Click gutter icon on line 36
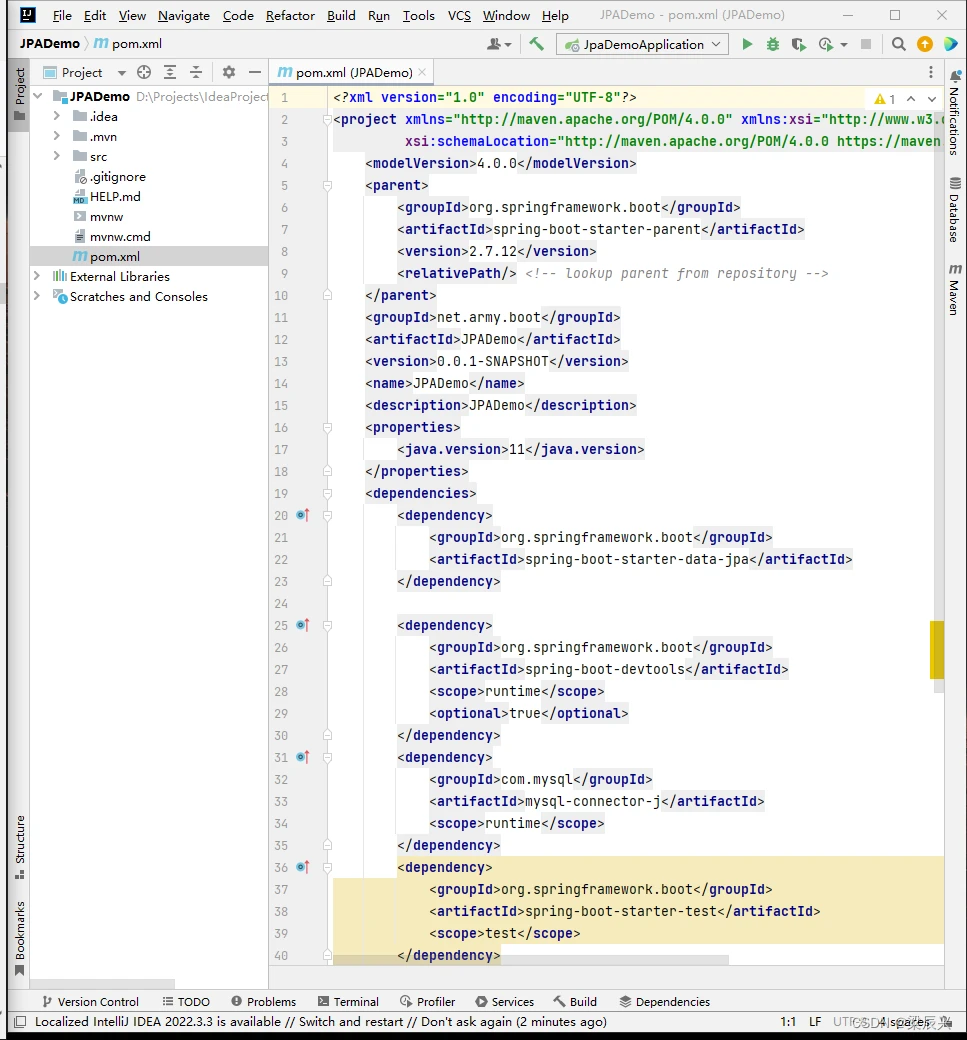 pos(303,867)
